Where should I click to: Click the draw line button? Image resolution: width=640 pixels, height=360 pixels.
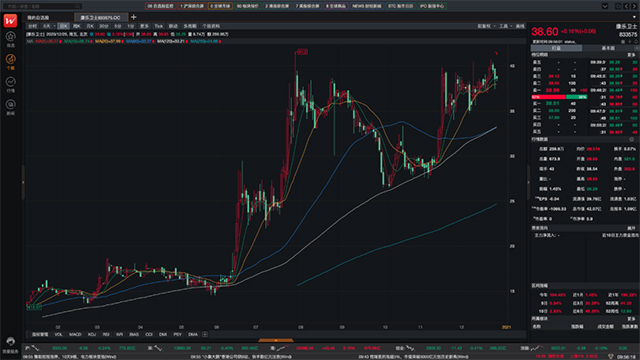[x=520, y=26]
